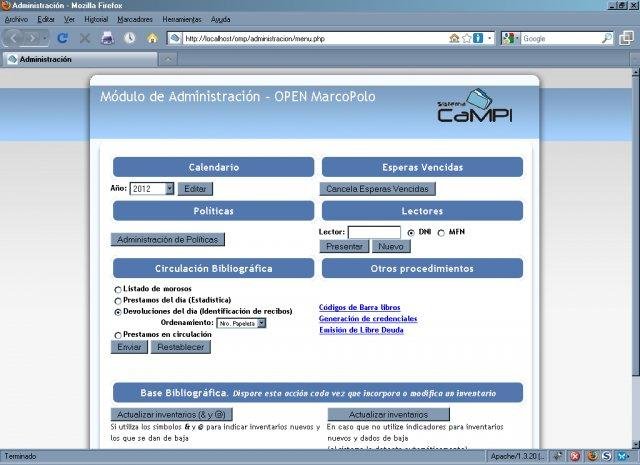Click the red X status bar icon
This screenshot has width=640, height=465.
[x=575, y=456]
